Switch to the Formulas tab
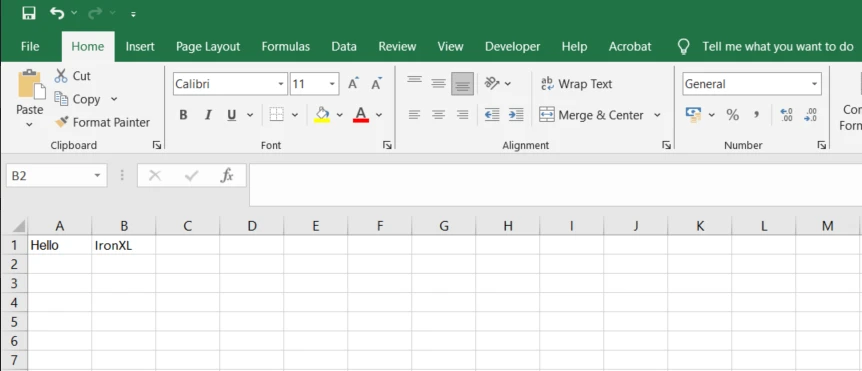 [x=285, y=47]
